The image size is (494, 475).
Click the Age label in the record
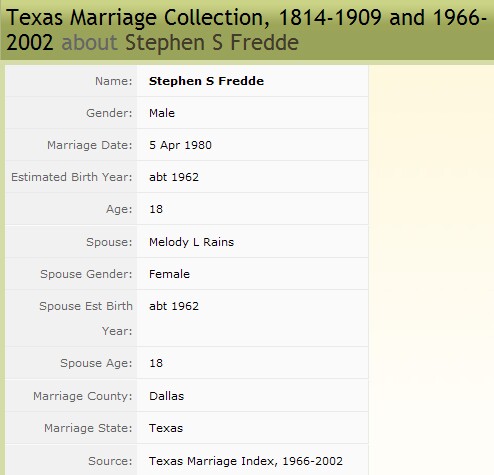click(x=119, y=209)
